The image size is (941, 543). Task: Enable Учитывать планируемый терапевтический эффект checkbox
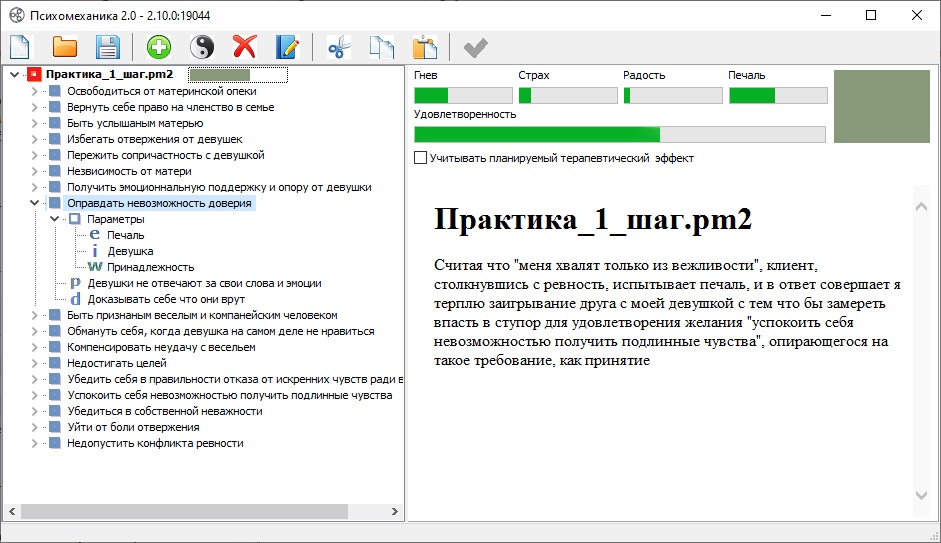coord(421,158)
